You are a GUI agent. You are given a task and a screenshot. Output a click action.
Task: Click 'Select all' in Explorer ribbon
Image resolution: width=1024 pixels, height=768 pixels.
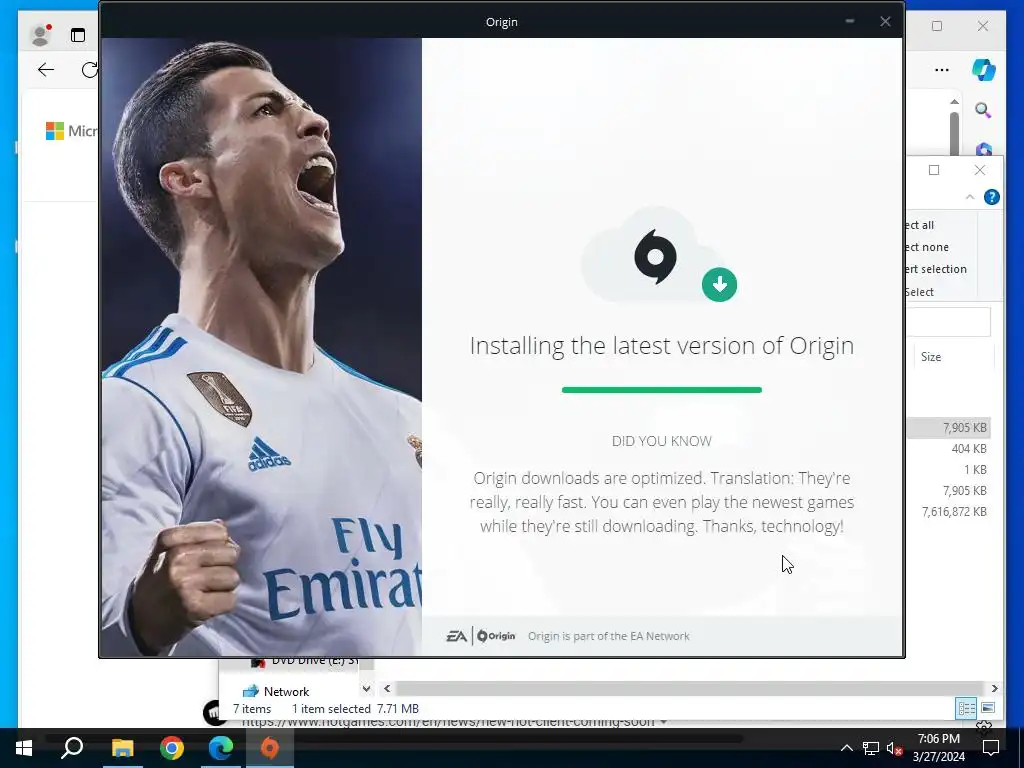click(920, 225)
